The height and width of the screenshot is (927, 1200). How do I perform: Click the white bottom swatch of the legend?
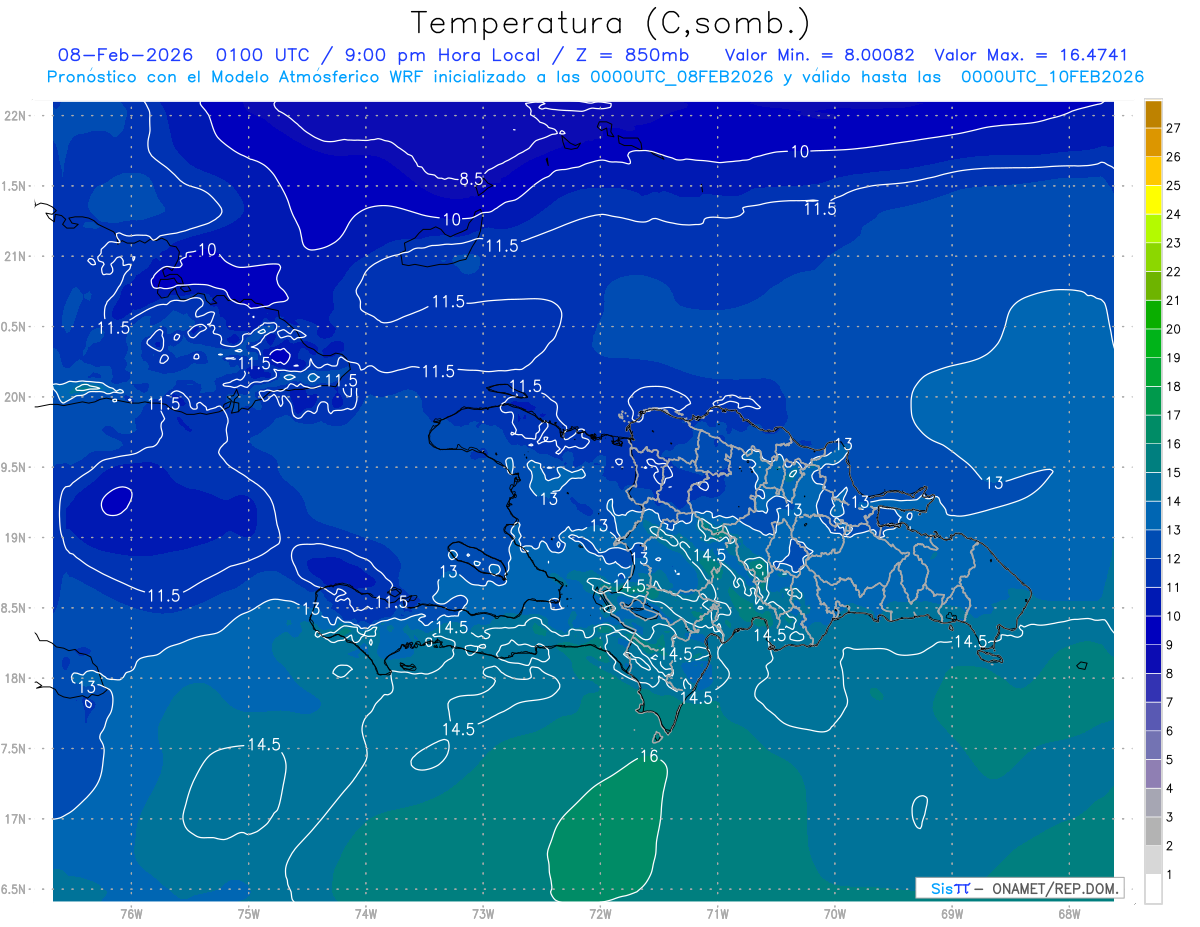coord(1153,888)
